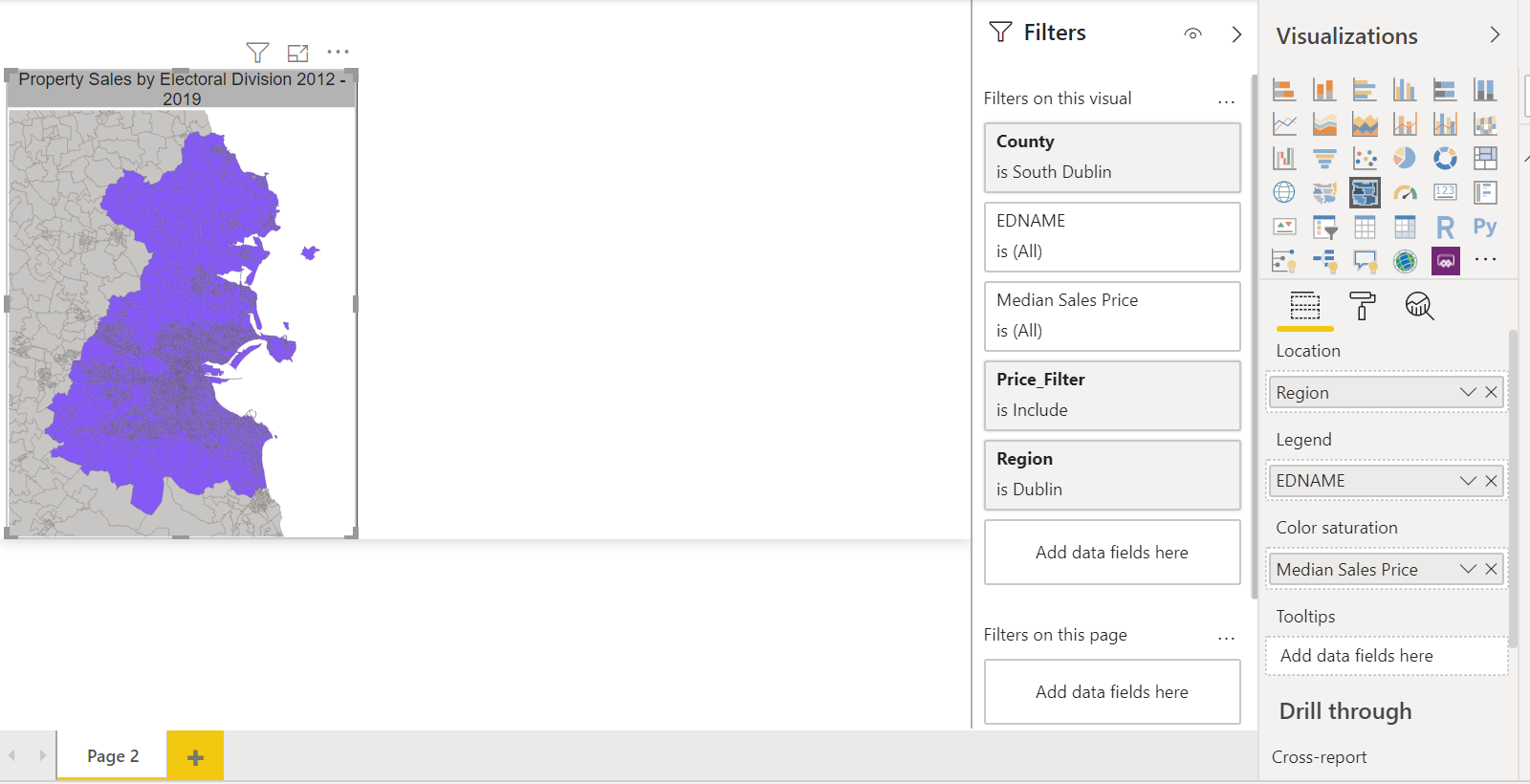Image resolution: width=1530 pixels, height=784 pixels.
Task: Select the card (123) visual
Action: click(x=1445, y=192)
